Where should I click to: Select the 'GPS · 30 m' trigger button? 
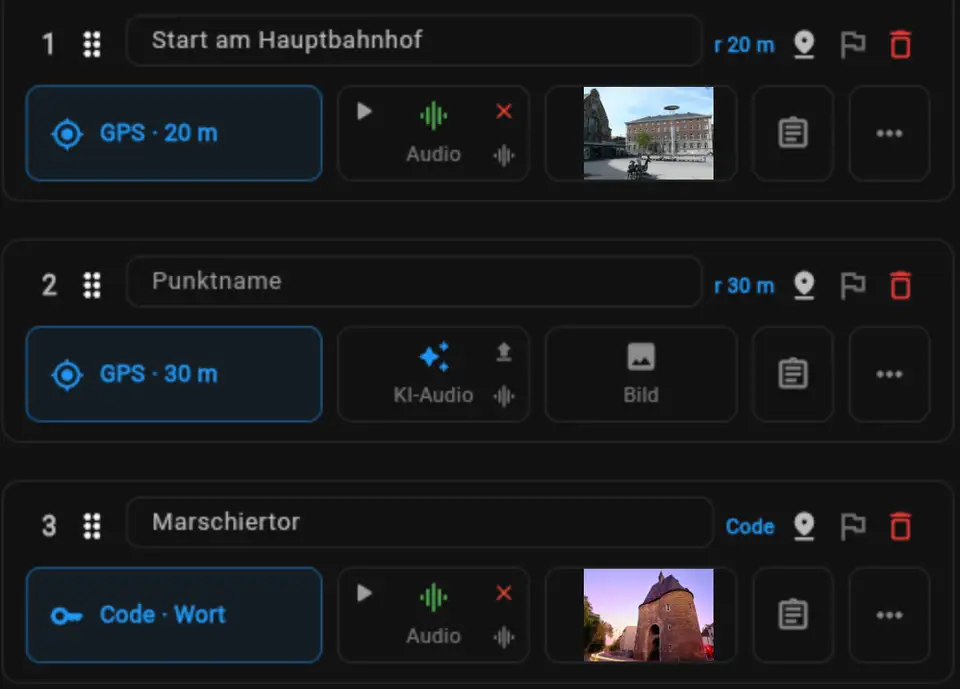pos(174,374)
